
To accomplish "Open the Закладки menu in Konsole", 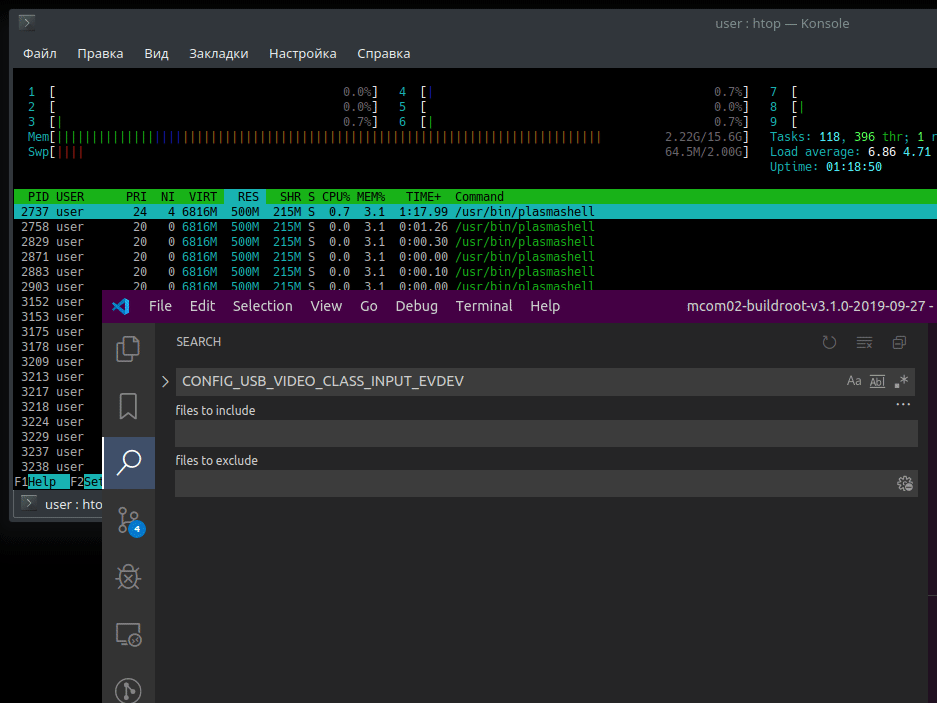I will [x=219, y=54].
